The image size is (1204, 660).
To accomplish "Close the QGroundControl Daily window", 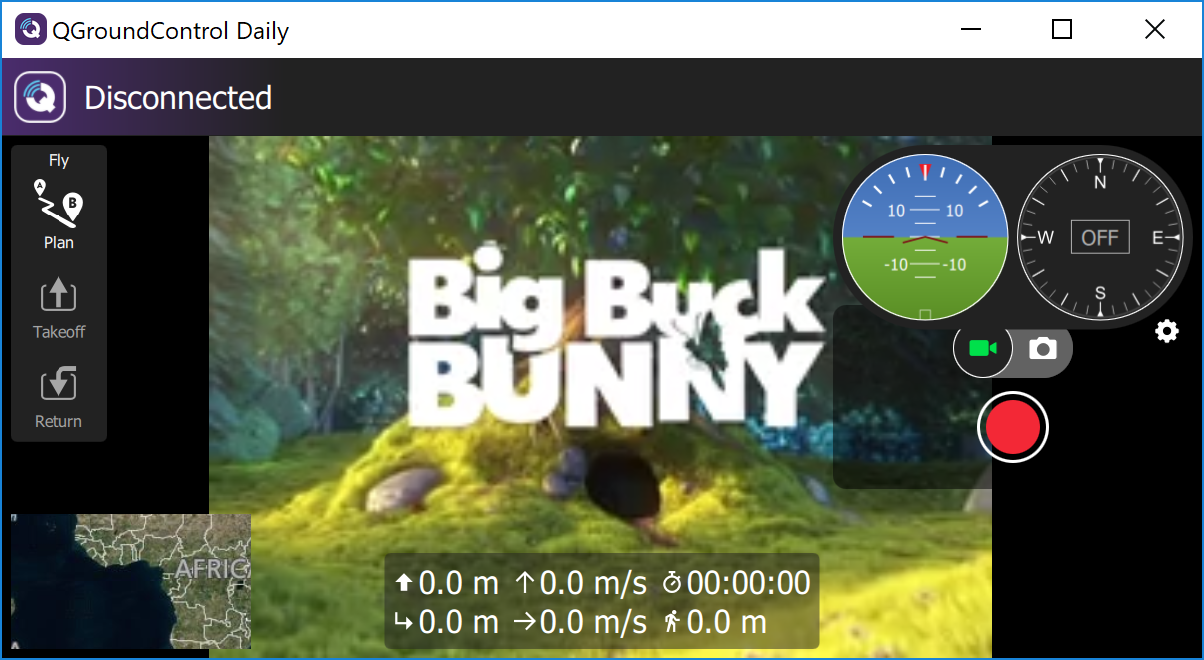I will pyautogui.click(x=1154, y=30).
